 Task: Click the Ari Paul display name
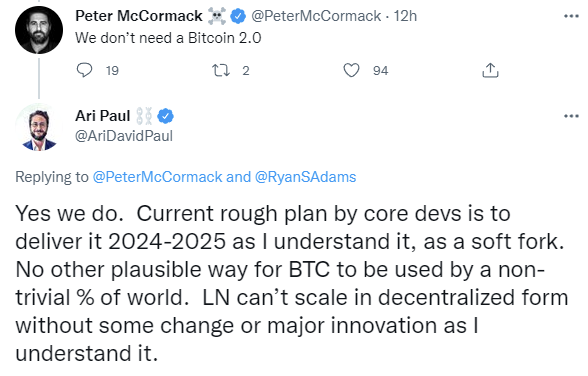[x=103, y=116]
